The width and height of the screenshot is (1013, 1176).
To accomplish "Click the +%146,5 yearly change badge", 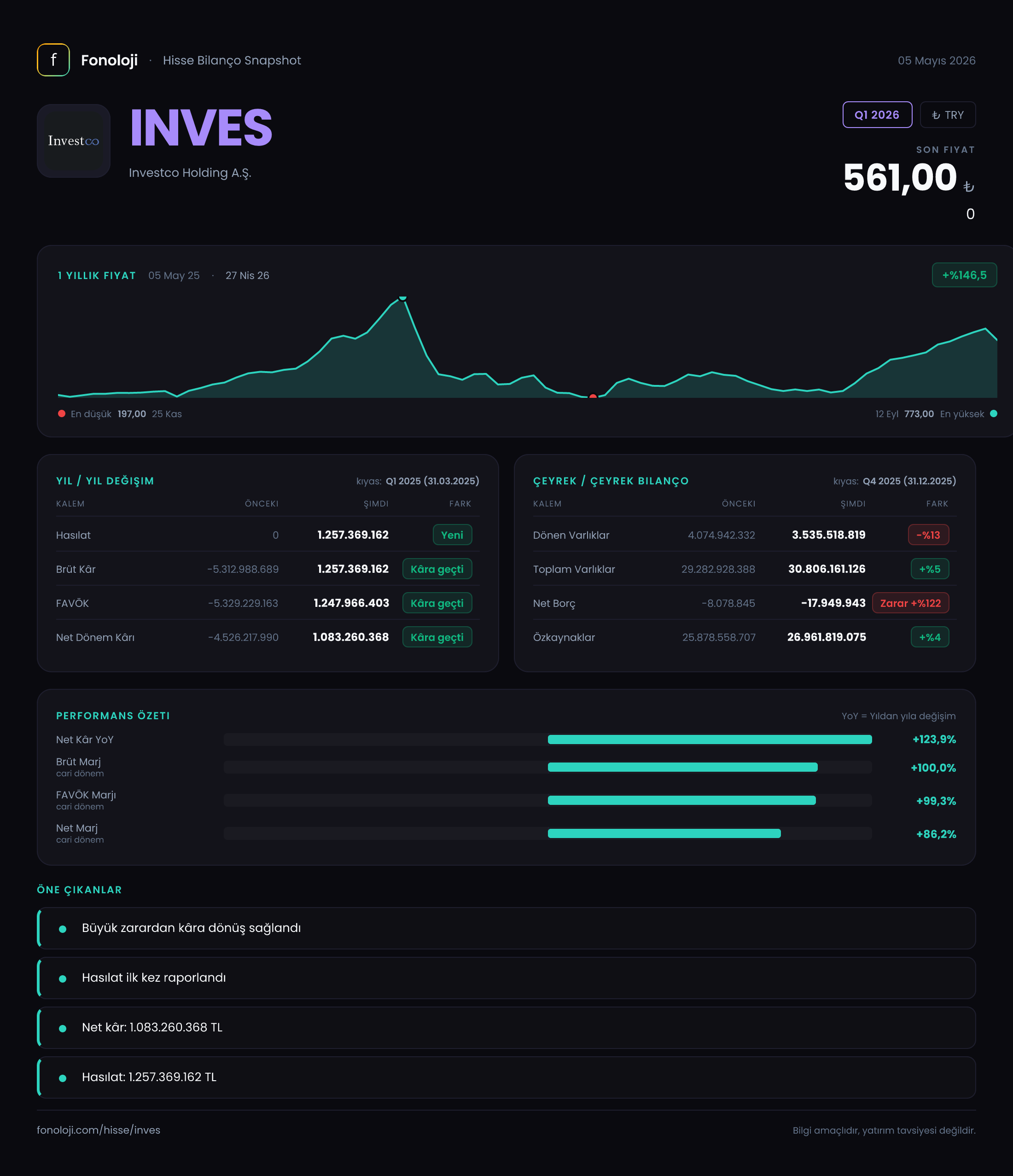I will [x=964, y=275].
